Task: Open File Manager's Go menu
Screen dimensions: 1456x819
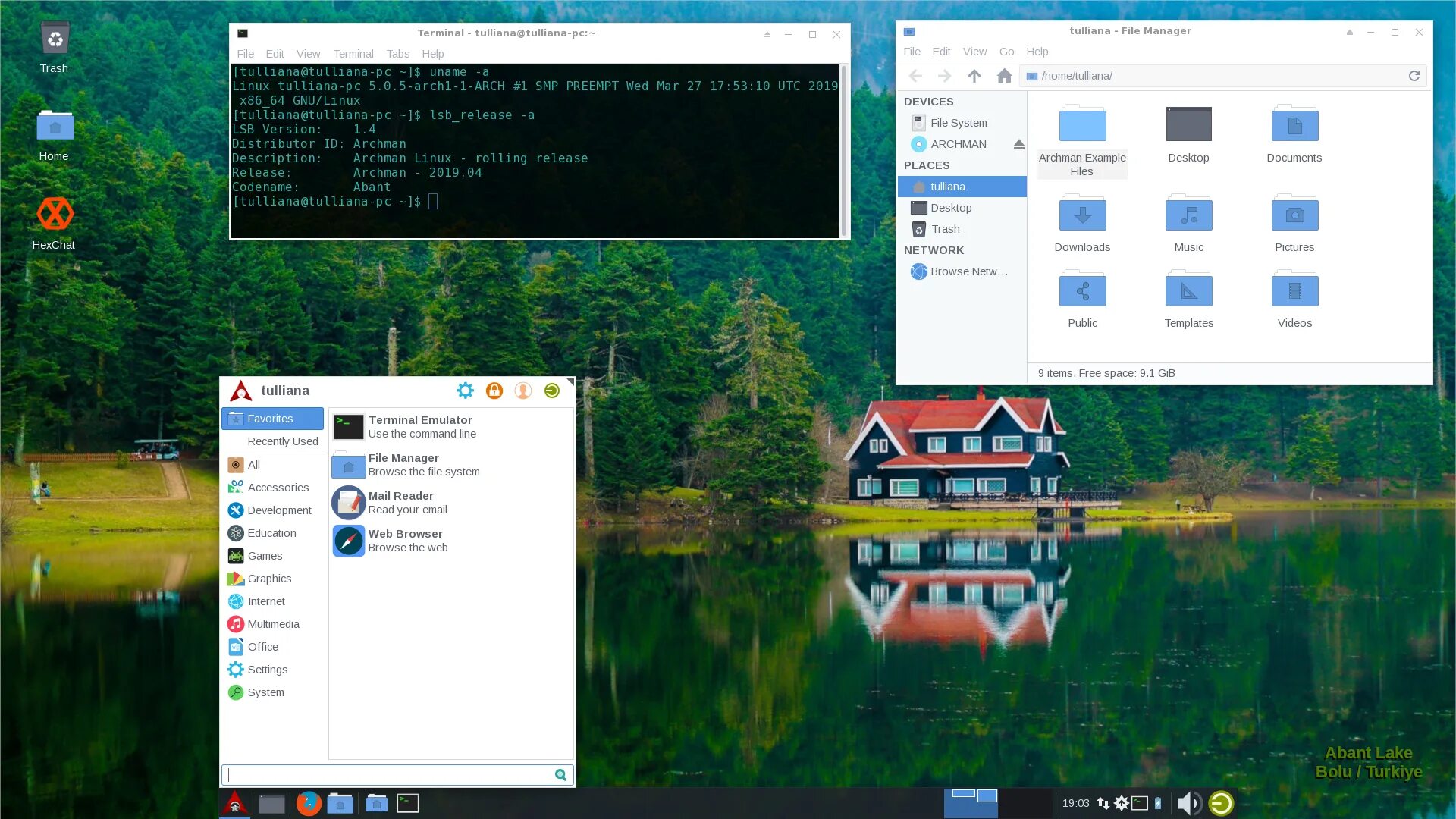Action: pos(1006,52)
